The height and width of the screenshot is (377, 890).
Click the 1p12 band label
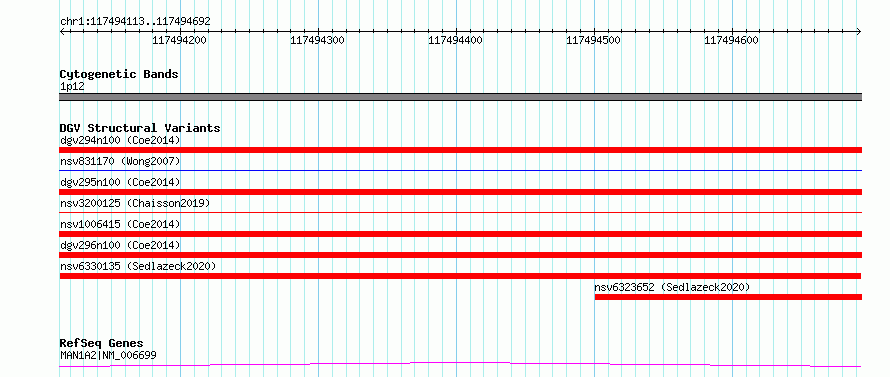[x=72, y=87]
